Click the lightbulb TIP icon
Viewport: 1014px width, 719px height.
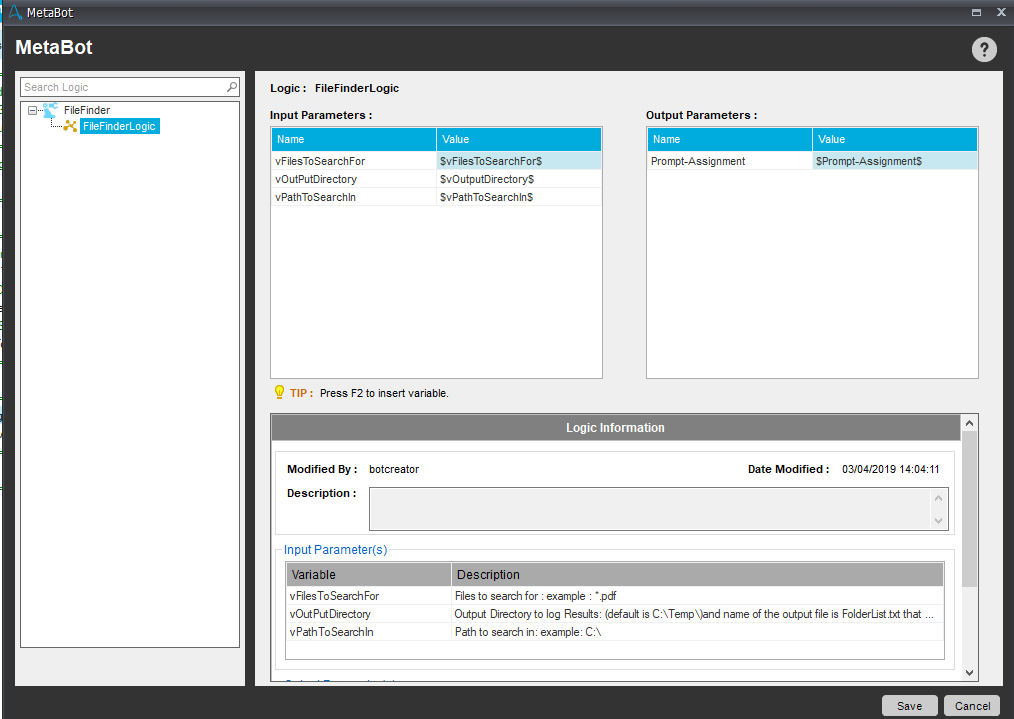(279, 393)
